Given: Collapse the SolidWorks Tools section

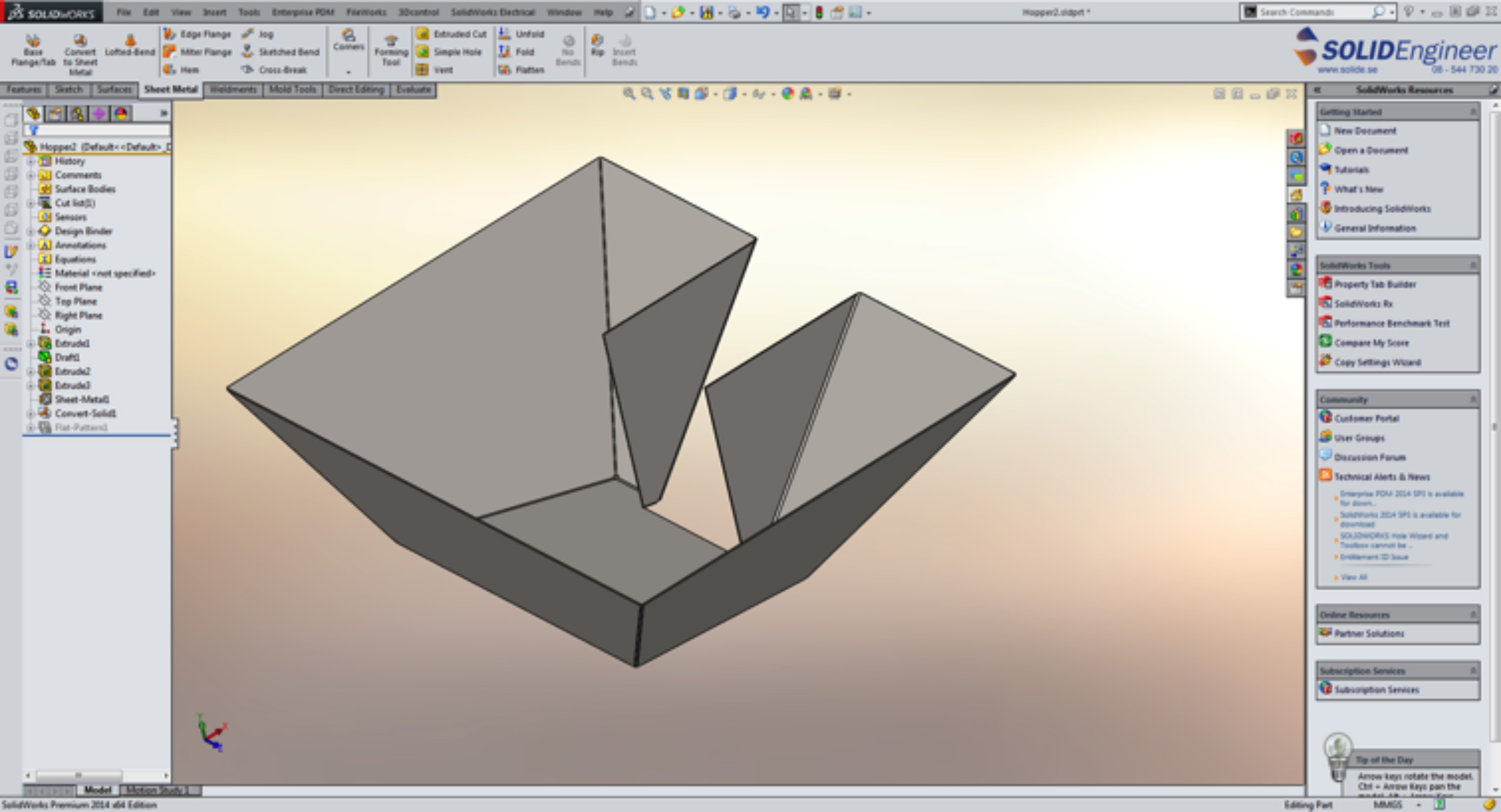Looking at the screenshot, I should point(1472,266).
